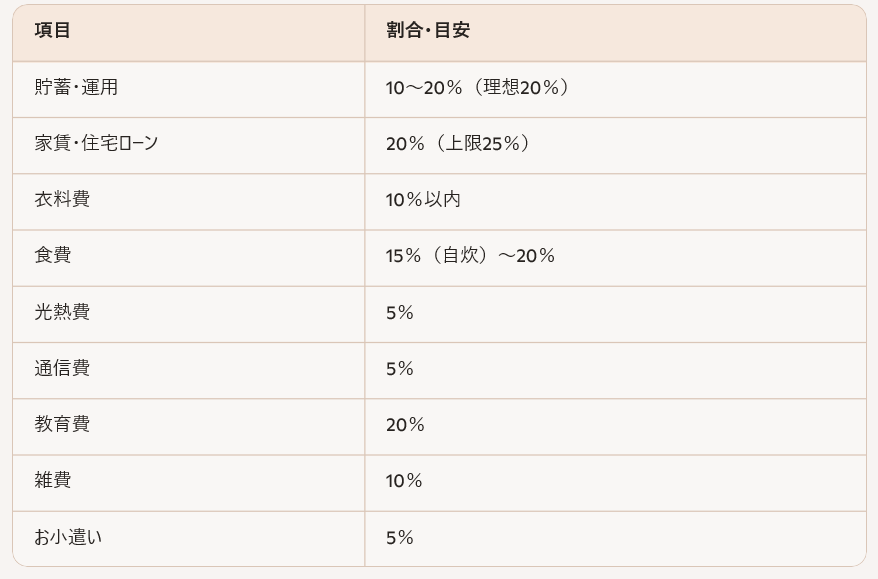This screenshot has width=878, height=579.
Task: Select the 衣料費 row label
Action: click(x=62, y=199)
